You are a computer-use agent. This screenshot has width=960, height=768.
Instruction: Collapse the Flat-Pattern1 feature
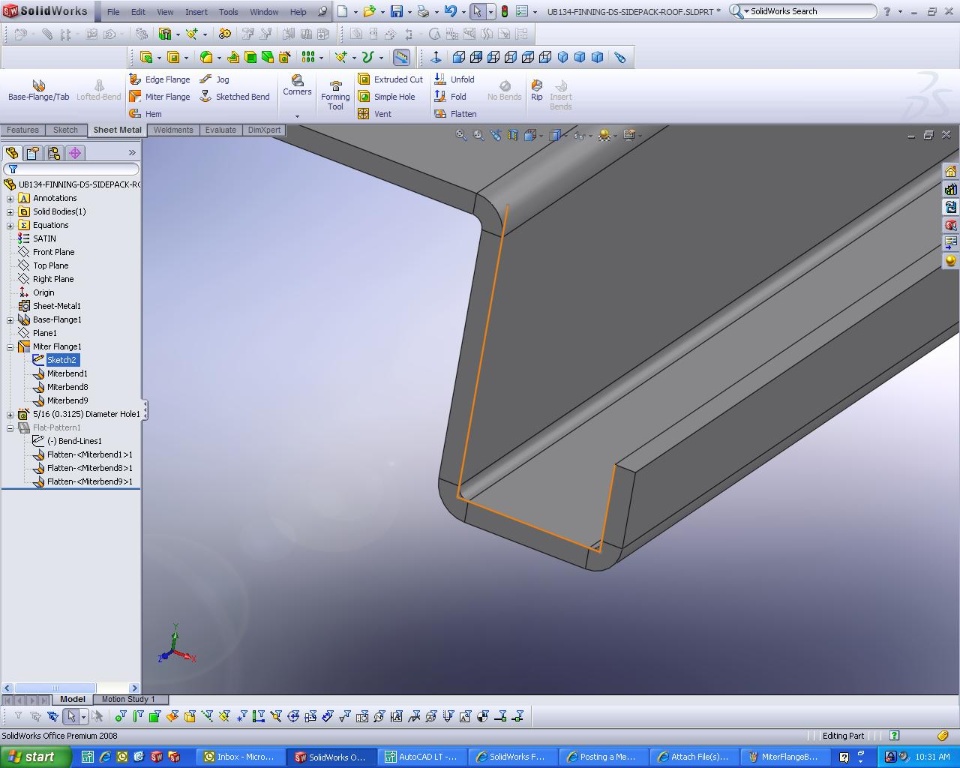point(10,428)
